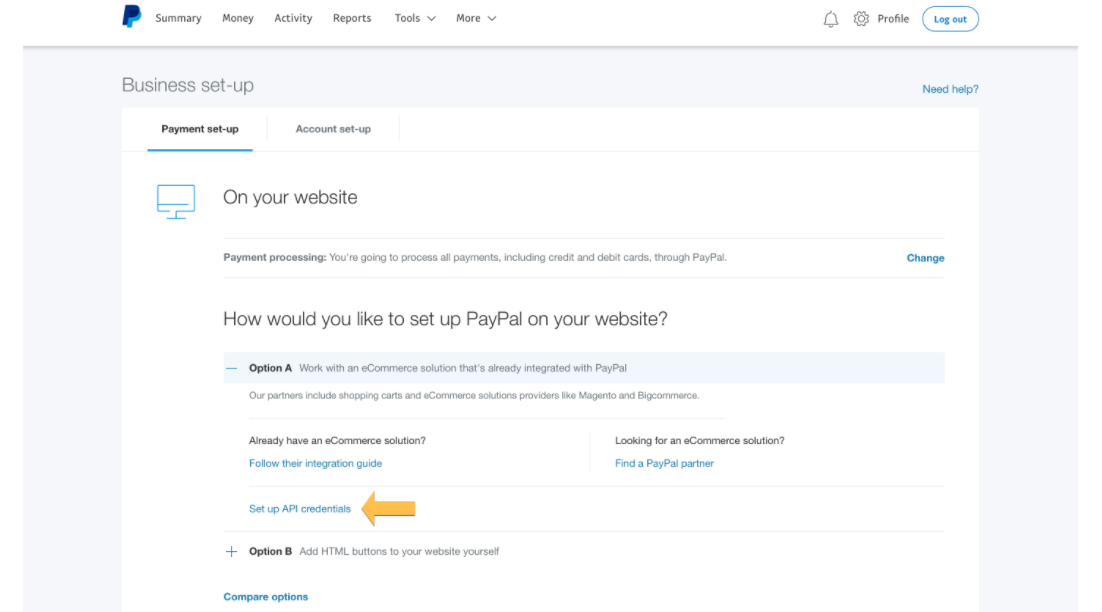The width and height of the screenshot is (1102, 612).
Task: Click Set up API credentials link
Action: (x=299, y=509)
